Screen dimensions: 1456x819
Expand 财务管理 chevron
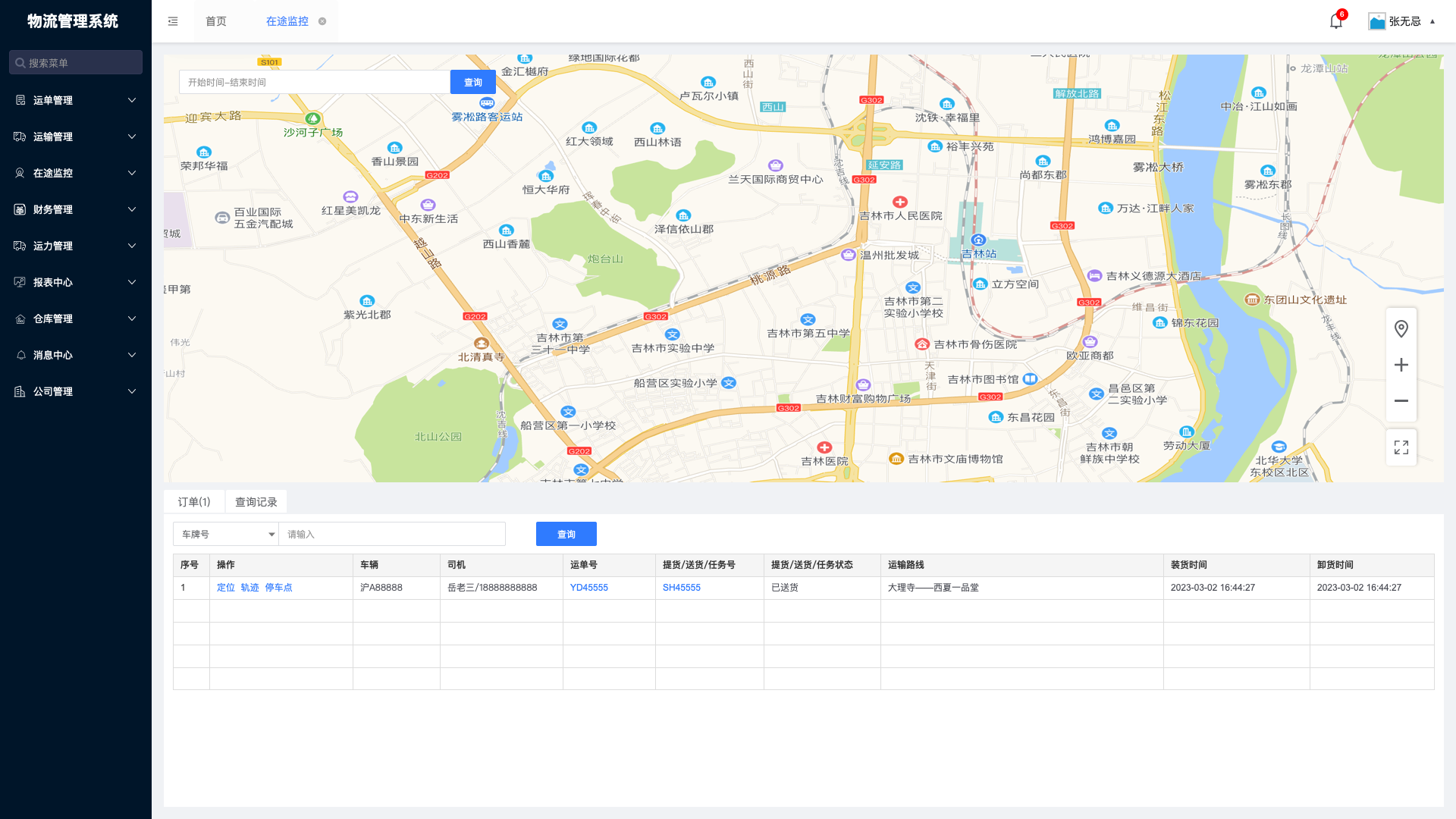(x=132, y=209)
